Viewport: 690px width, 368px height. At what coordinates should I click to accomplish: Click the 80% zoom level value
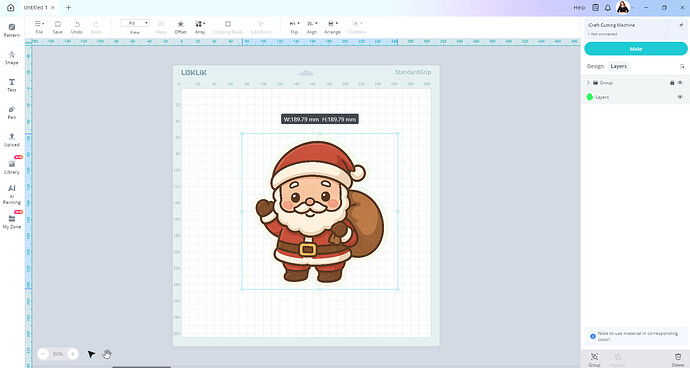click(x=58, y=354)
